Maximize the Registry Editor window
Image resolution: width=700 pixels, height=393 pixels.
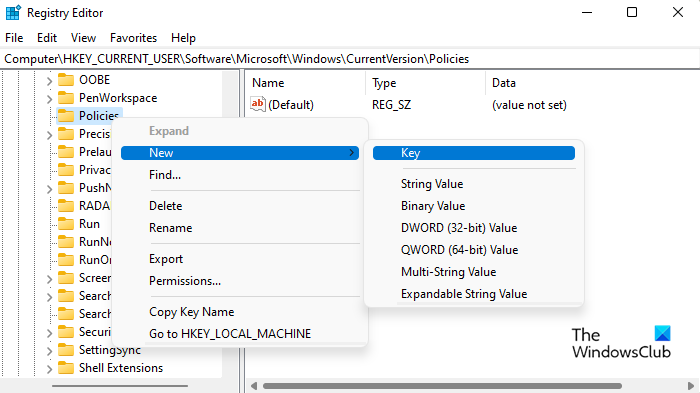pos(632,13)
